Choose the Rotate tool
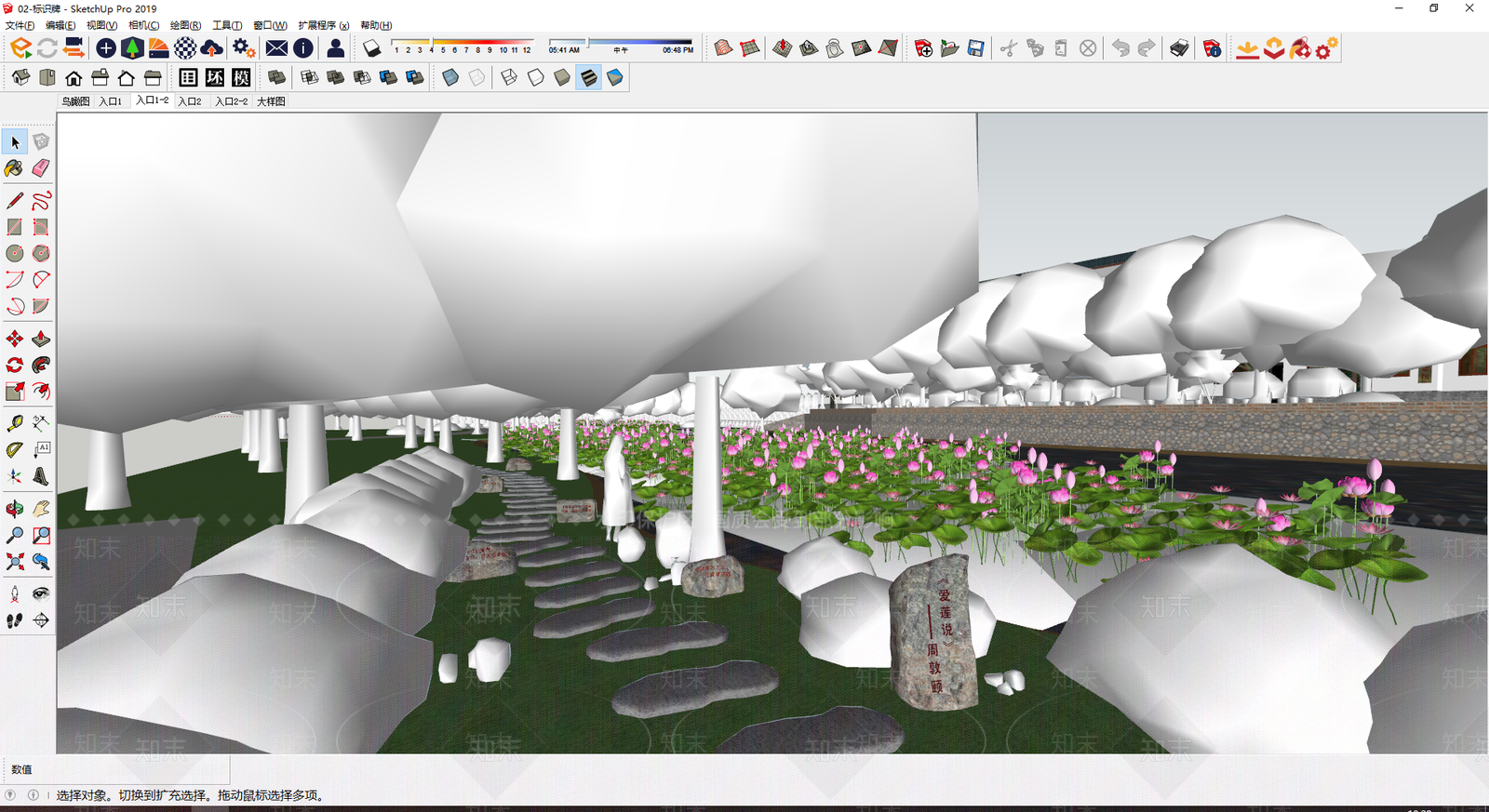1489x812 pixels. pos(15,365)
